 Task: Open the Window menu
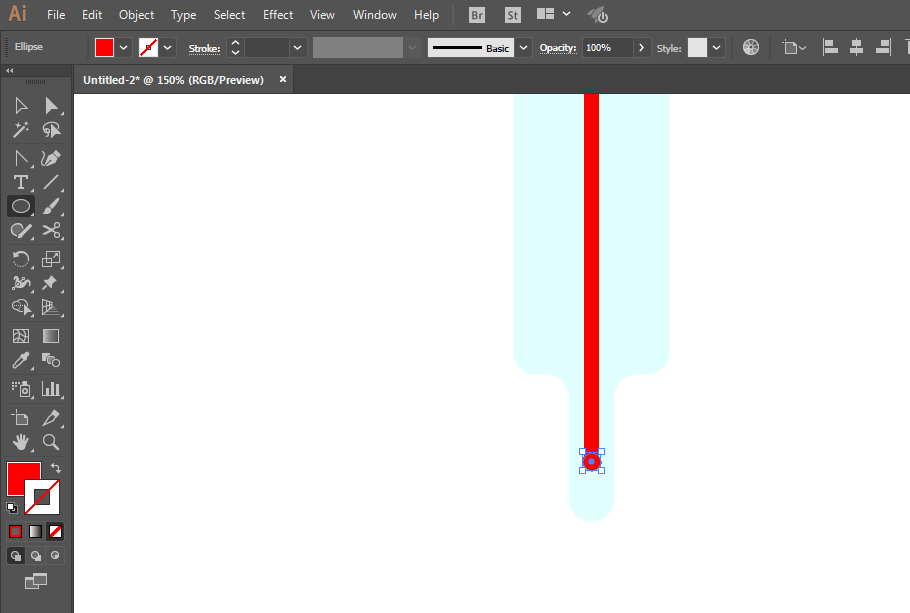[x=375, y=15]
